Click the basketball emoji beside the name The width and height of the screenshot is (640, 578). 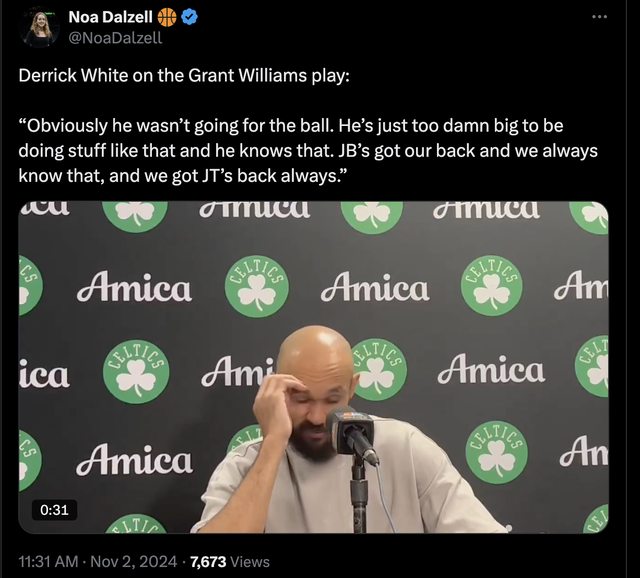tap(166, 17)
